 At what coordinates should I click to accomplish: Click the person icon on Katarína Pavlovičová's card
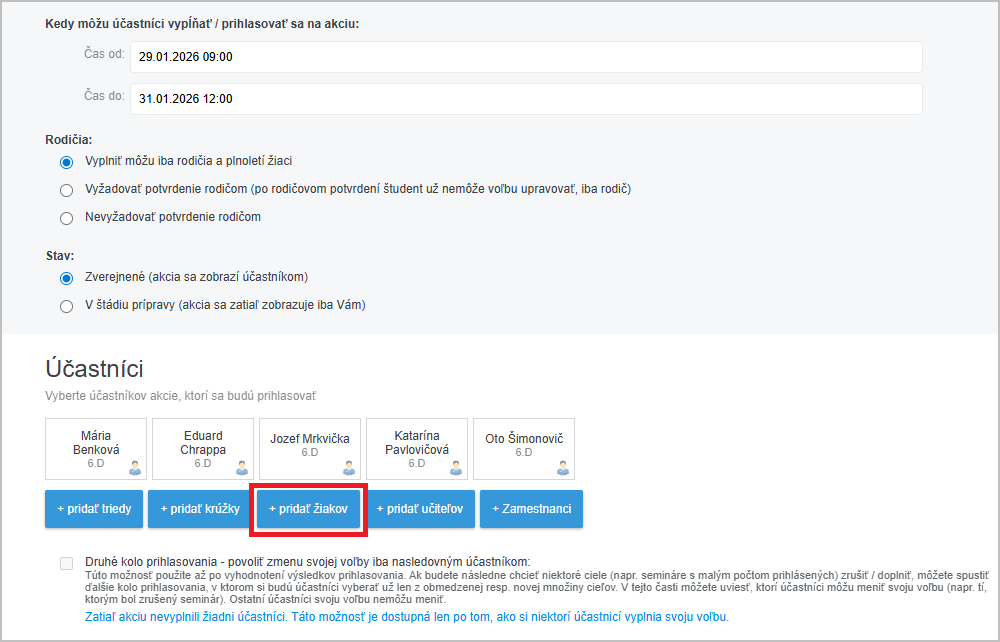(x=455, y=467)
